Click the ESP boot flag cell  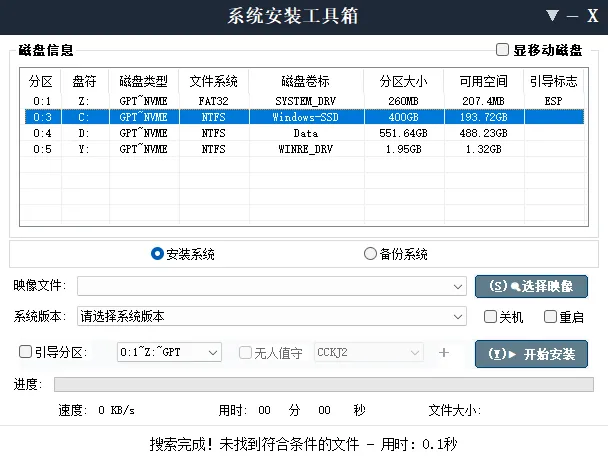coord(553,101)
